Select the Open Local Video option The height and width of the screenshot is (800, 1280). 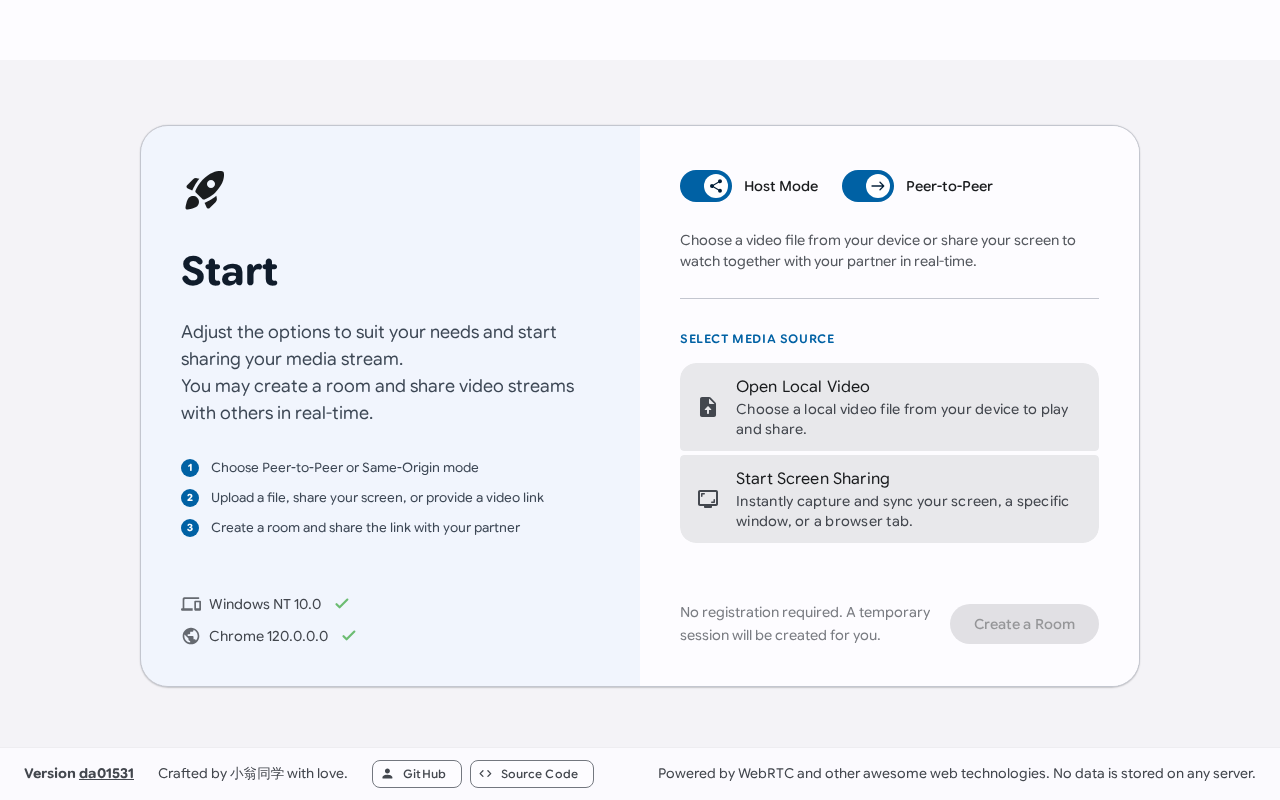click(x=889, y=407)
